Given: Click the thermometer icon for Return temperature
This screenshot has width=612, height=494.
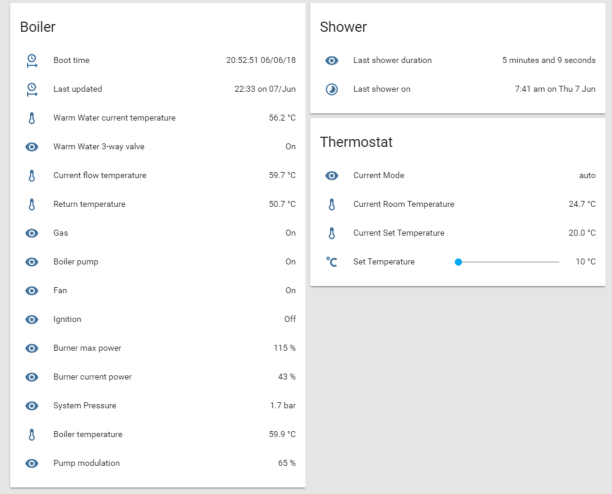Looking at the screenshot, I should [x=32, y=204].
